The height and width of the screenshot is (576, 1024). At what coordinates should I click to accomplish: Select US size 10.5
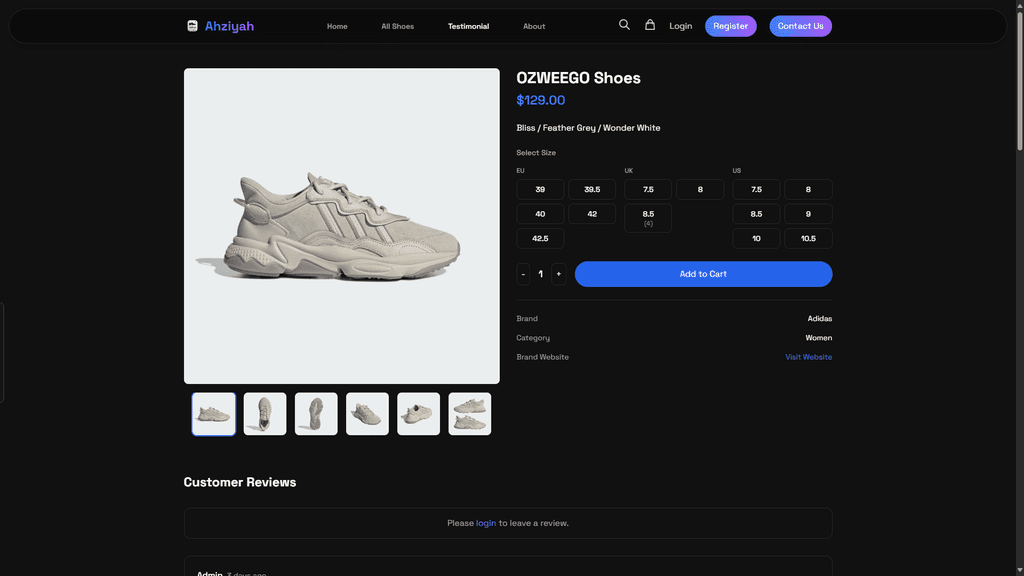pos(808,238)
